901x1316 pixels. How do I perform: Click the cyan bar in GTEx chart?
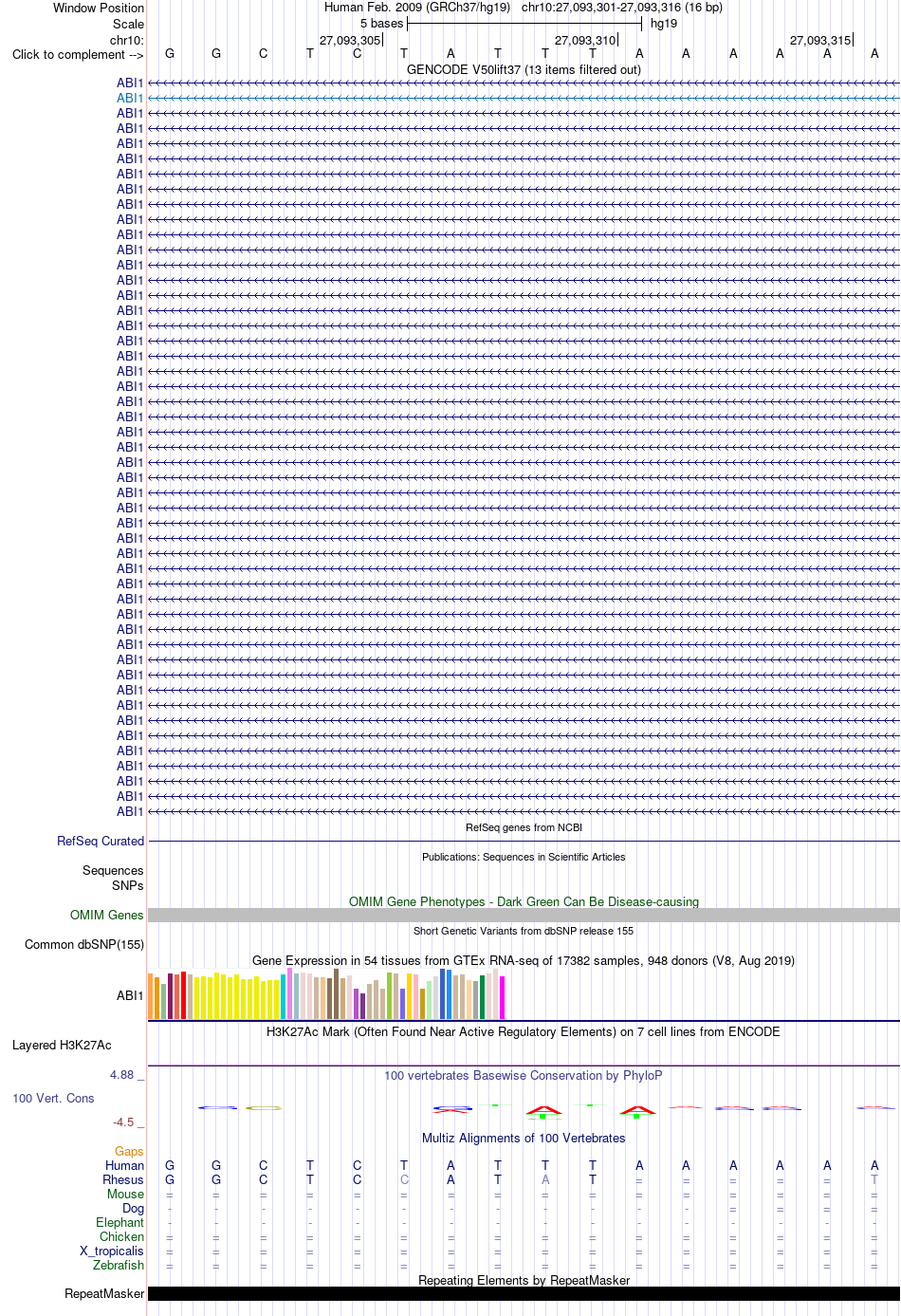[283, 996]
